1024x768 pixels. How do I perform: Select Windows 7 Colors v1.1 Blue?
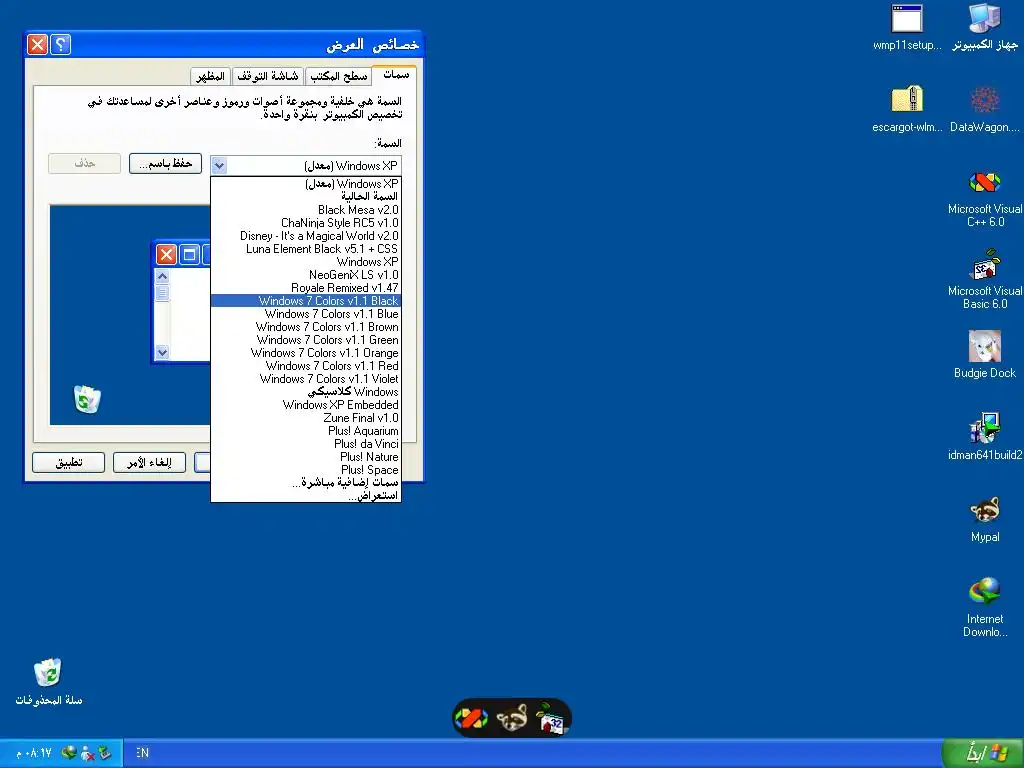coord(306,314)
